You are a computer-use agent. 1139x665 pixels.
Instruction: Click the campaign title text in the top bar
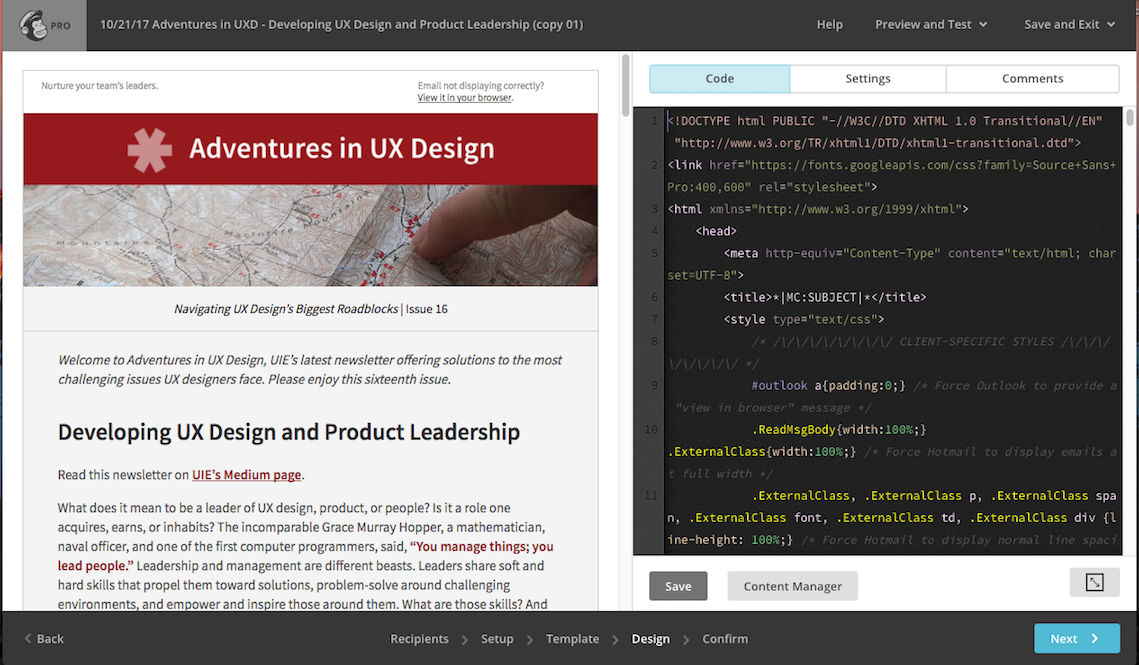coord(341,25)
